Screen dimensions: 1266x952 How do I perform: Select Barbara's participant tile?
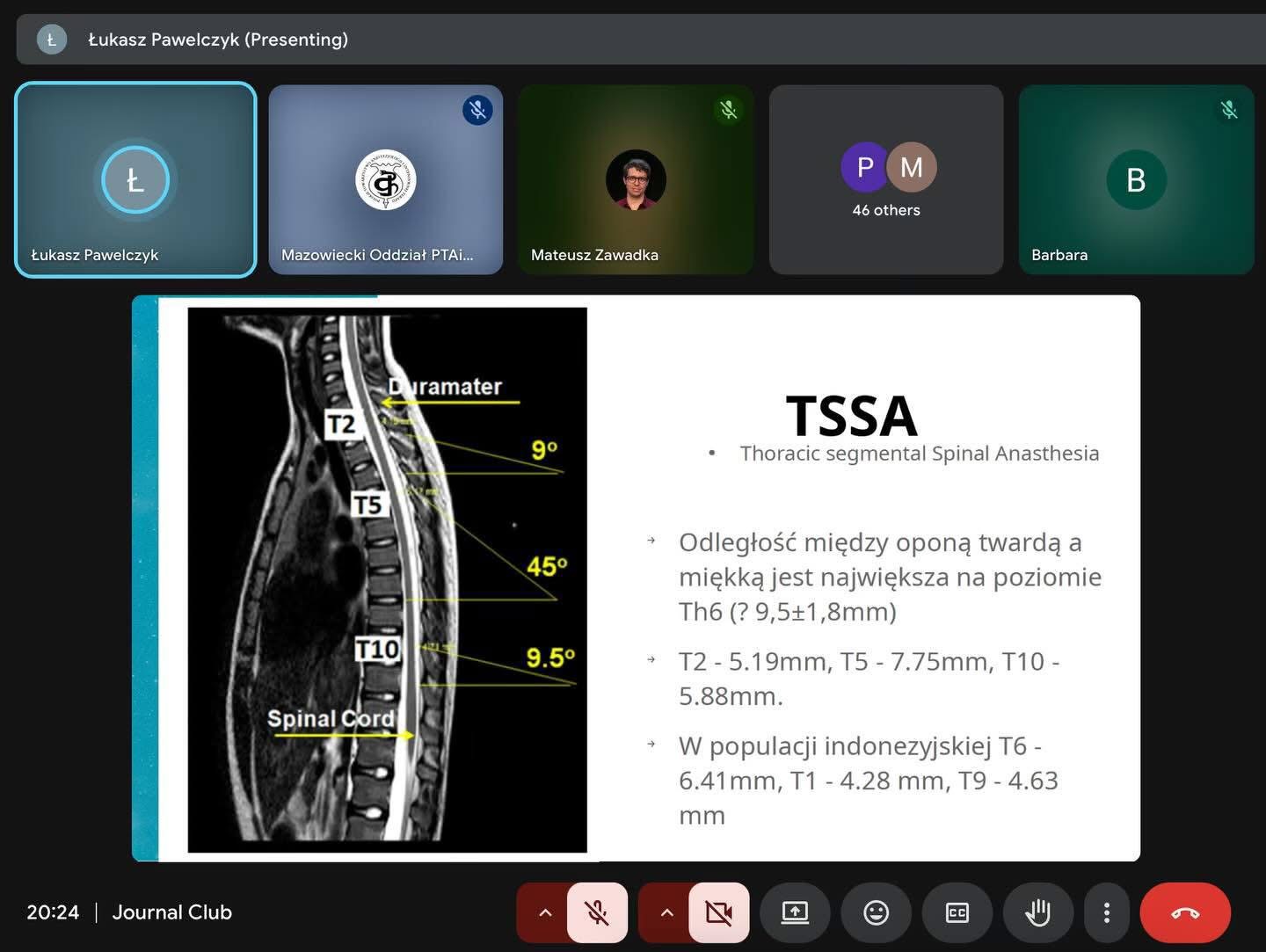pos(1136,179)
